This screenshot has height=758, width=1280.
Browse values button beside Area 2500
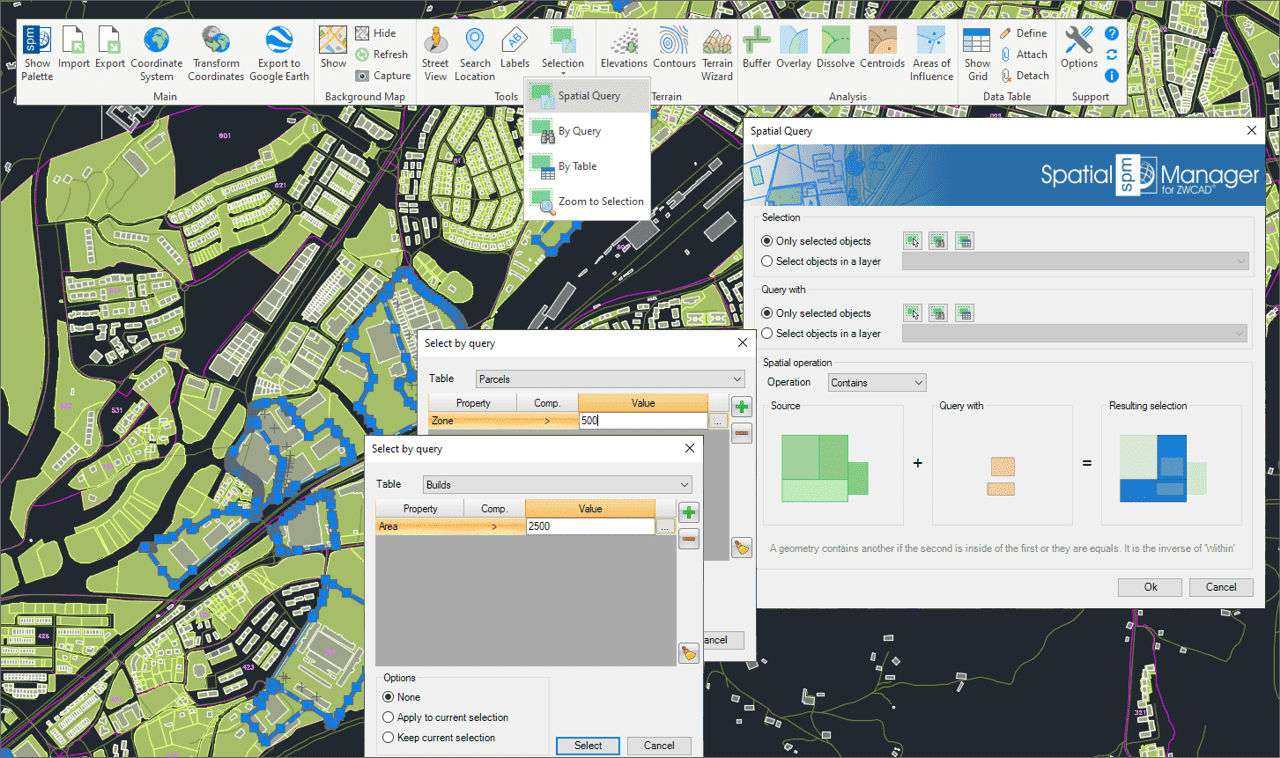[x=665, y=526]
